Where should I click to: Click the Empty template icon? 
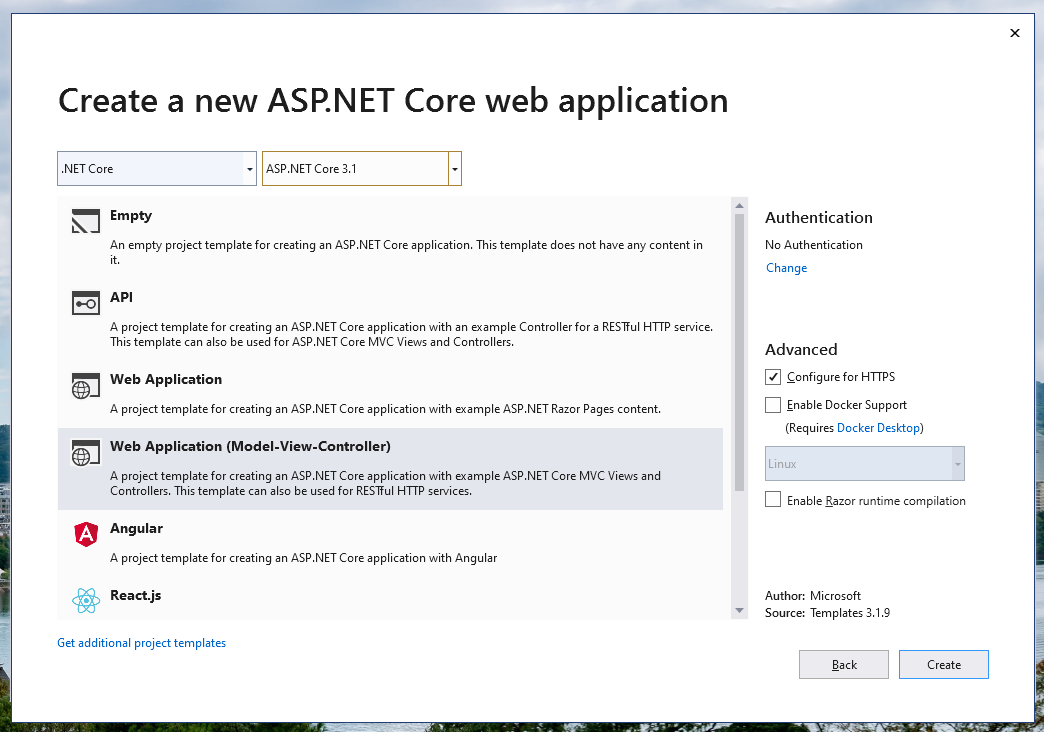click(86, 221)
